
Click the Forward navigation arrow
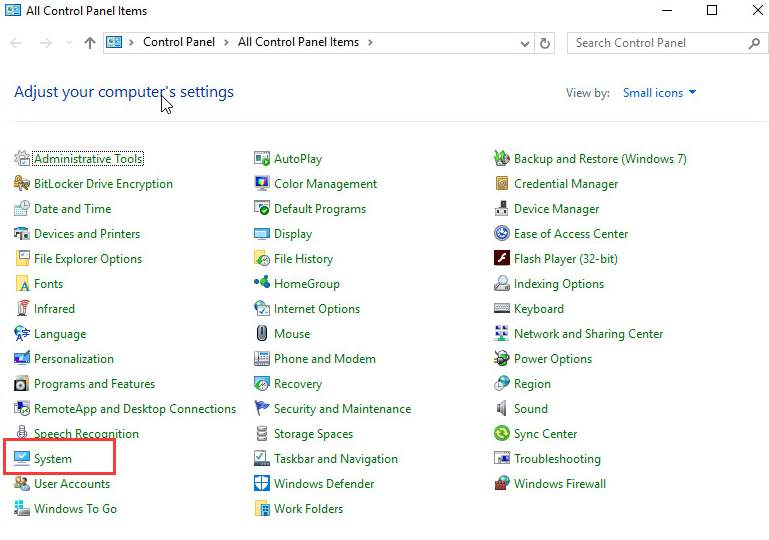(46, 43)
